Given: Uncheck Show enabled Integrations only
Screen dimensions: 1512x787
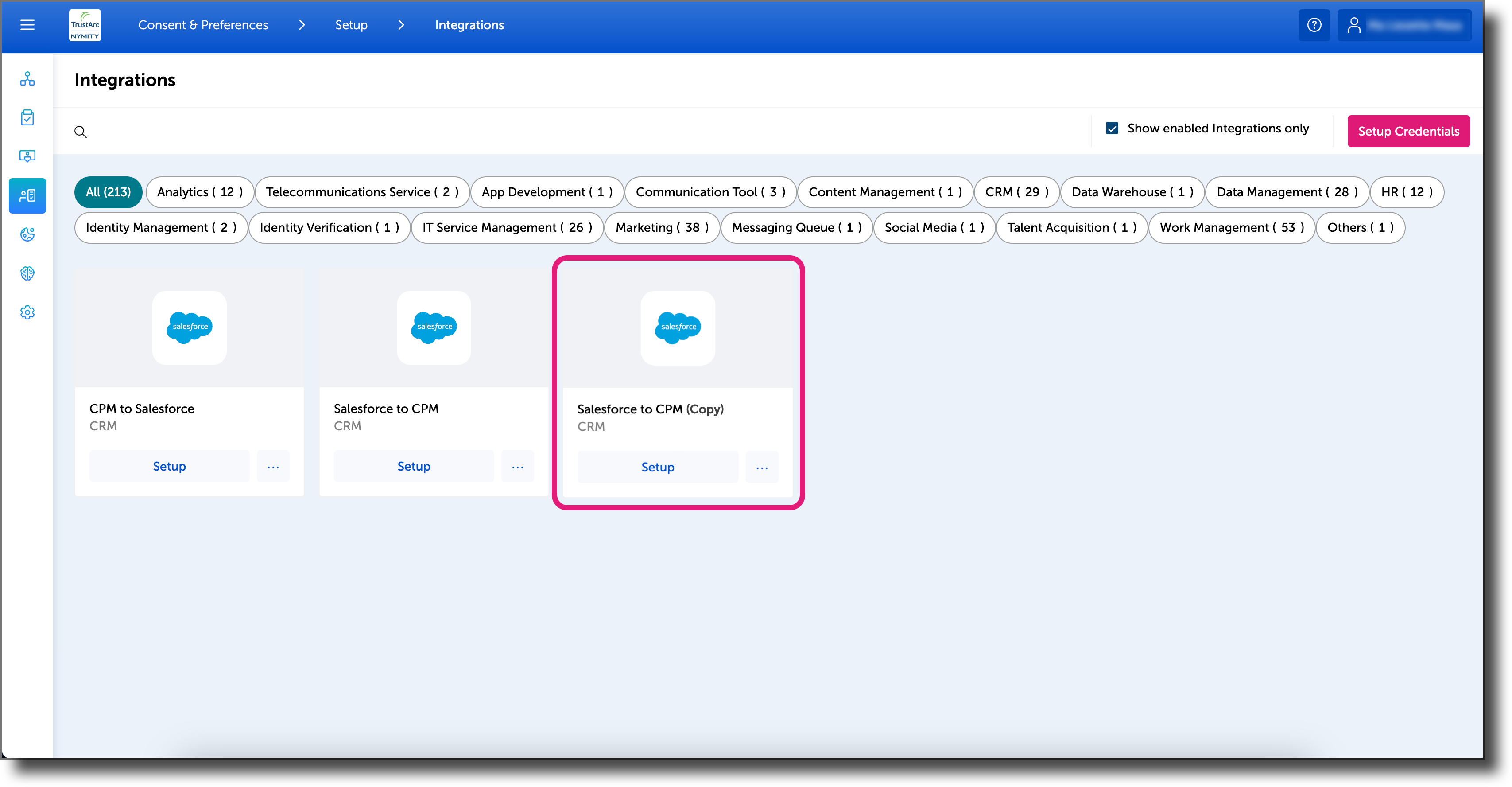Looking at the screenshot, I should (x=1112, y=129).
